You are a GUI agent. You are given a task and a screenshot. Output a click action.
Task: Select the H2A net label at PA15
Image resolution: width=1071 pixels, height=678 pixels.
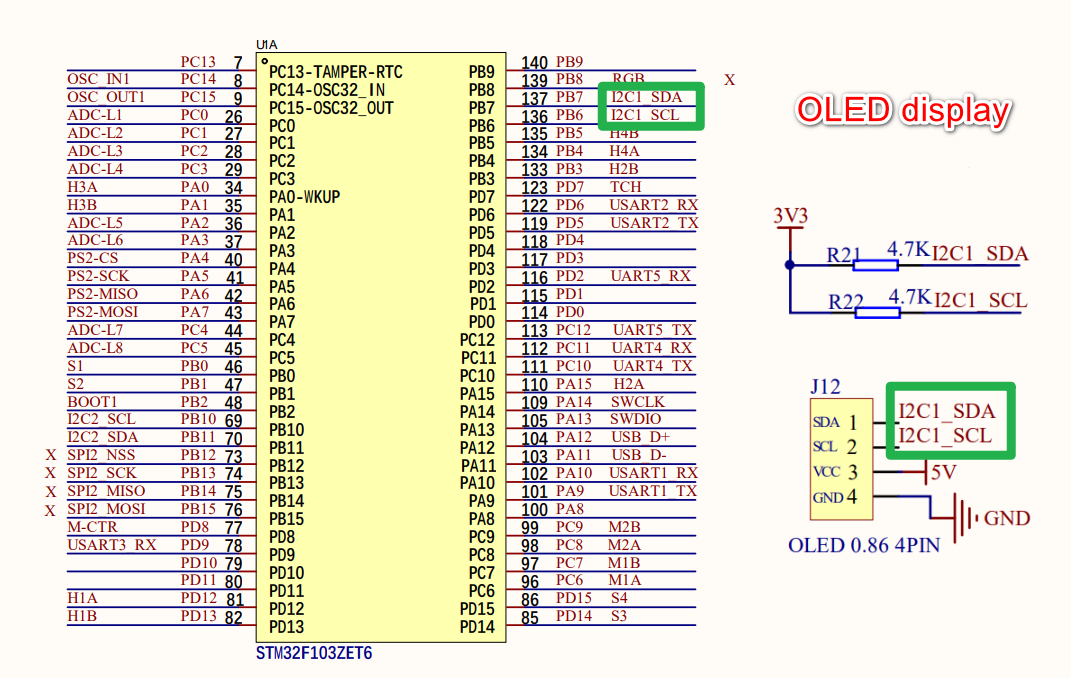(x=628, y=384)
